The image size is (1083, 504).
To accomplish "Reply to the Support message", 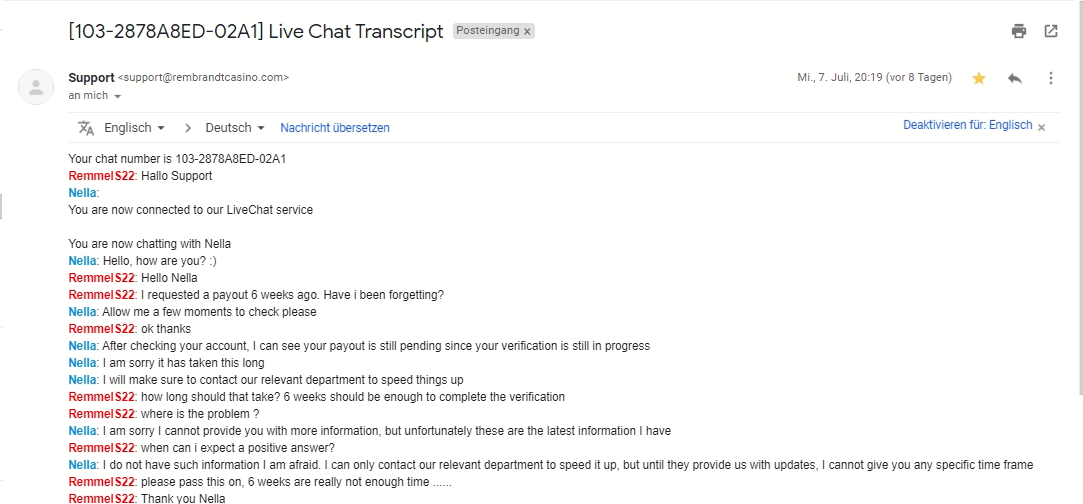I will (x=1015, y=78).
